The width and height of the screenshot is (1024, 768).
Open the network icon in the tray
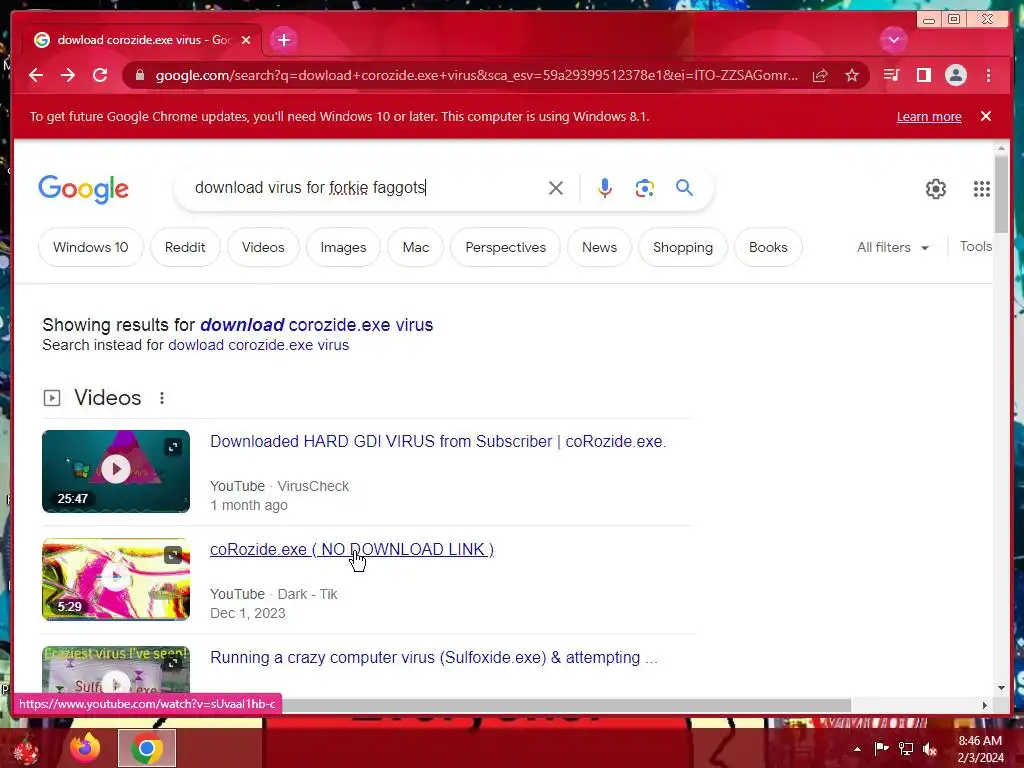coord(906,749)
